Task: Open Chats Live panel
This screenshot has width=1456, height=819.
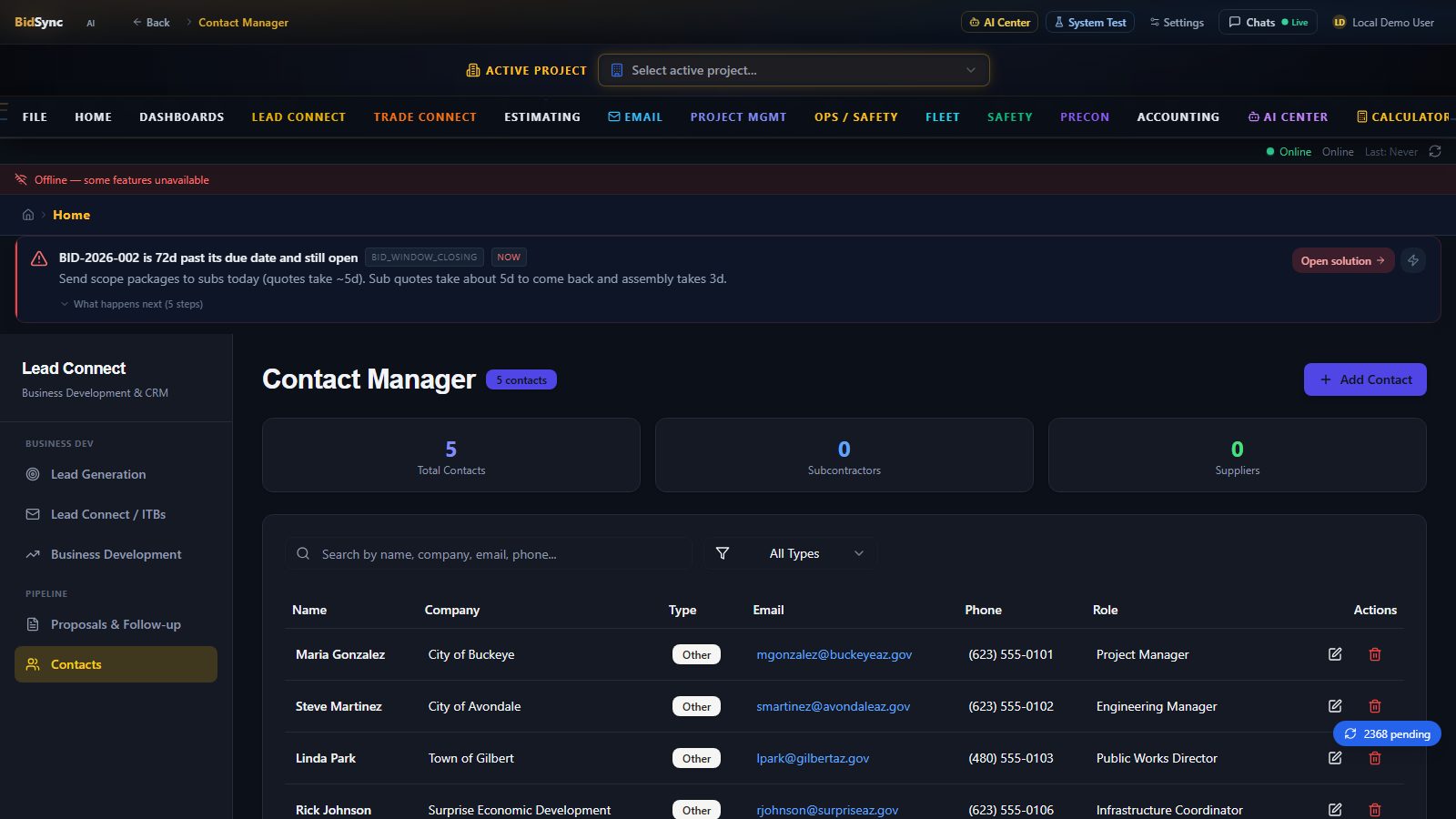Action: click(x=1268, y=22)
